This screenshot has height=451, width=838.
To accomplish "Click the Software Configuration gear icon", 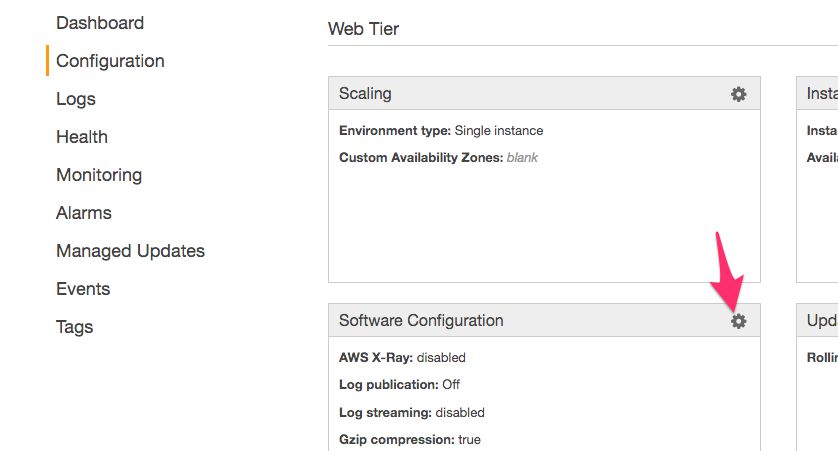I will pyautogui.click(x=738, y=321).
